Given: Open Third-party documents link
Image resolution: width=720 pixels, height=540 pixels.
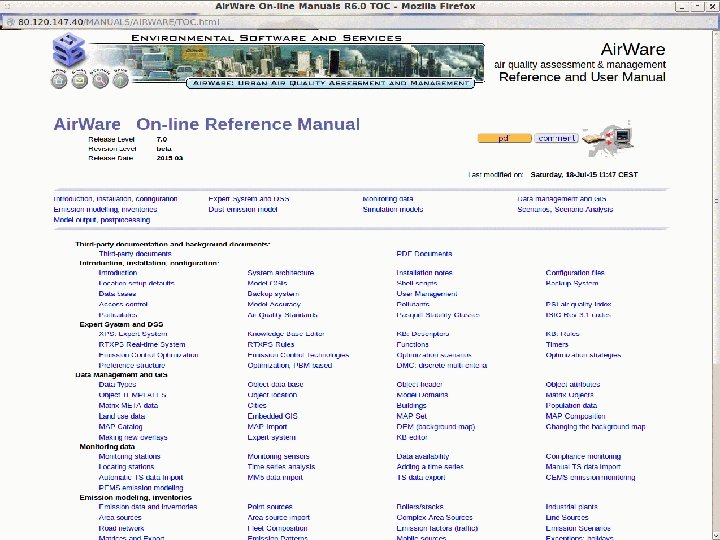Looking at the screenshot, I should point(135,253).
